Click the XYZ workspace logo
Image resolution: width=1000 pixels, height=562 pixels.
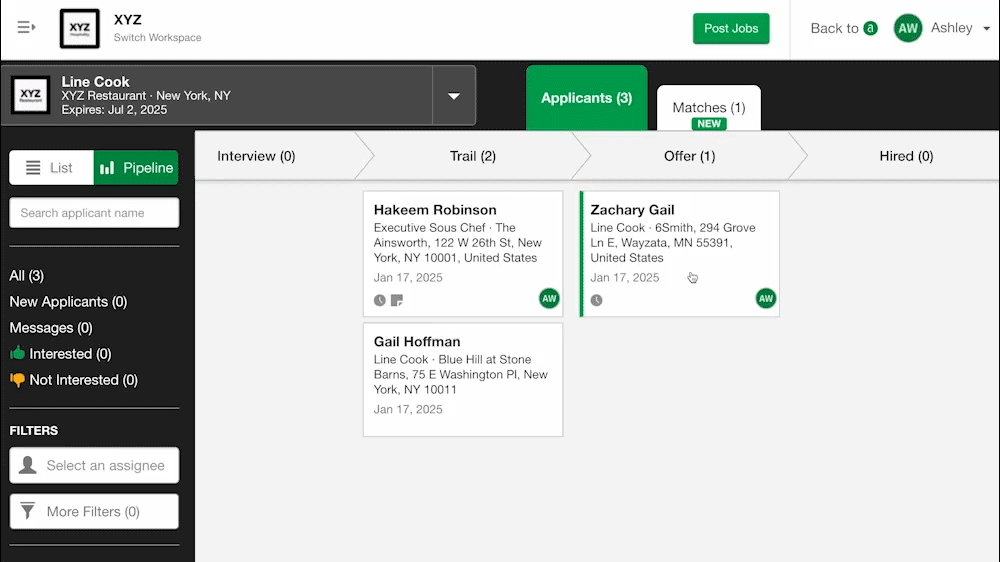80,29
